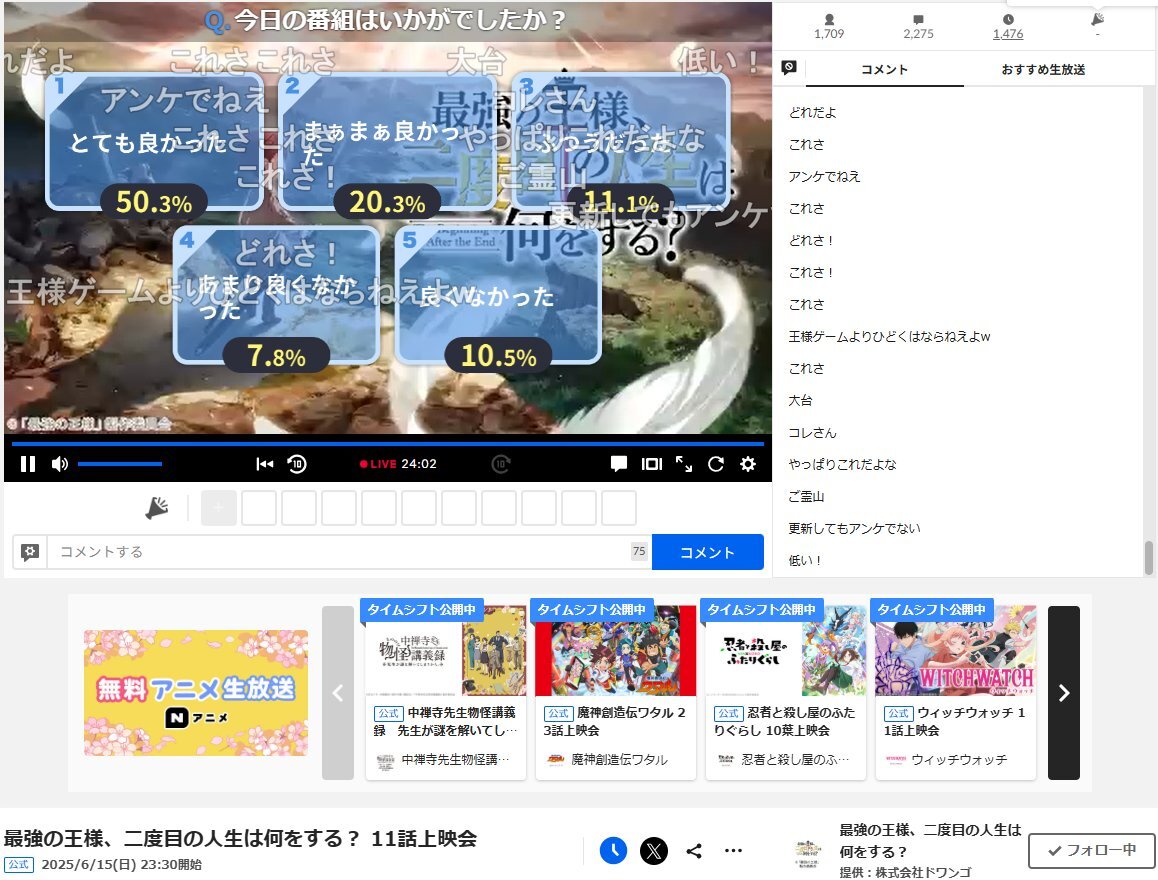The width and height of the screenshot is (1158, 880).
Task: Toggle the フォロー中 follow button
Action: point(1092,850)
